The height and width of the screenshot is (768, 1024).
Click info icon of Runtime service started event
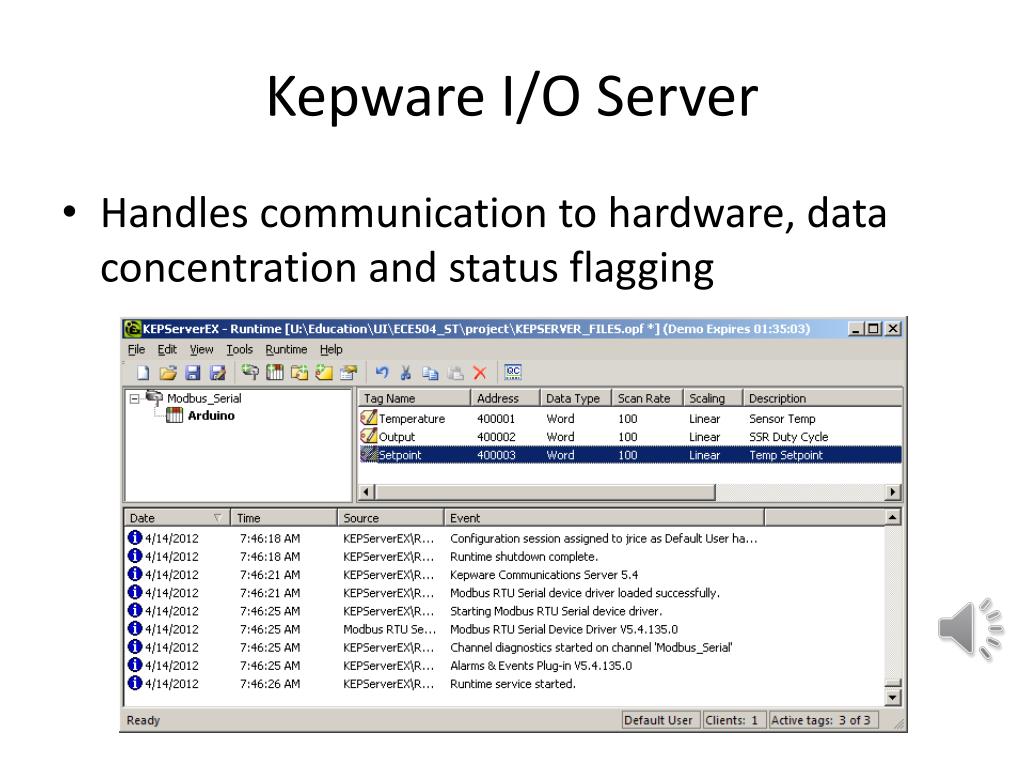[x=135, y=683]
